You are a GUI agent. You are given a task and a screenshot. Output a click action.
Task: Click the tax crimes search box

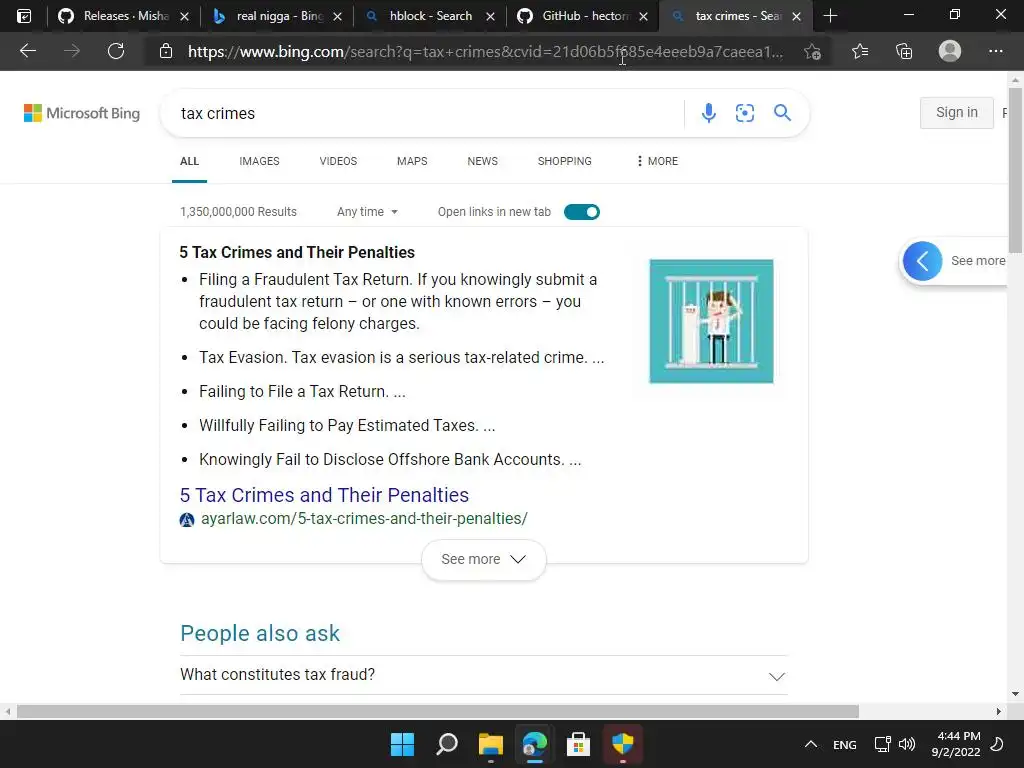[424, 113]
